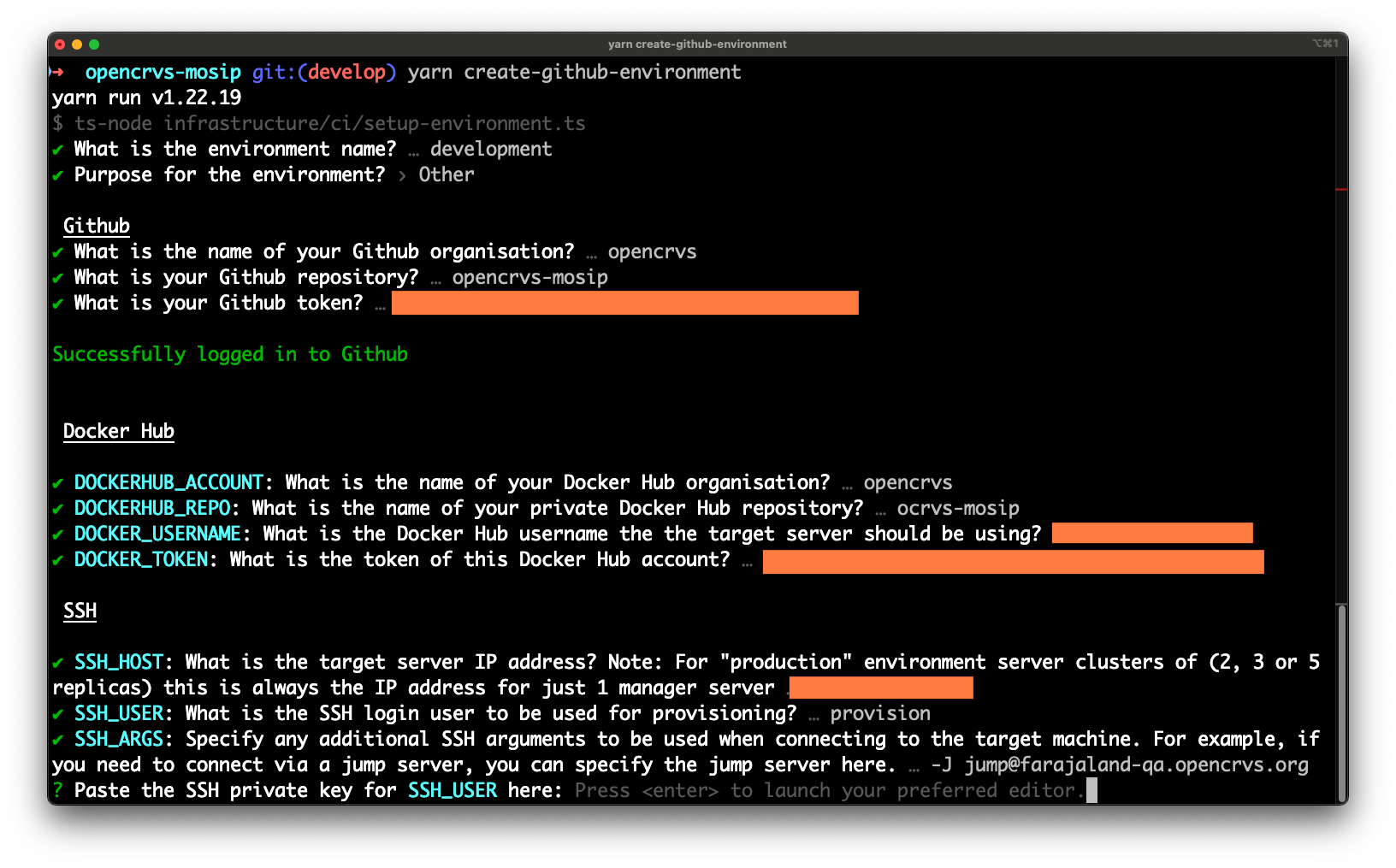The height and width of the screenshot is (868, 1396).
Task: Click the green check beside 'Purpose for the environment?'
Action: [58, 175]
